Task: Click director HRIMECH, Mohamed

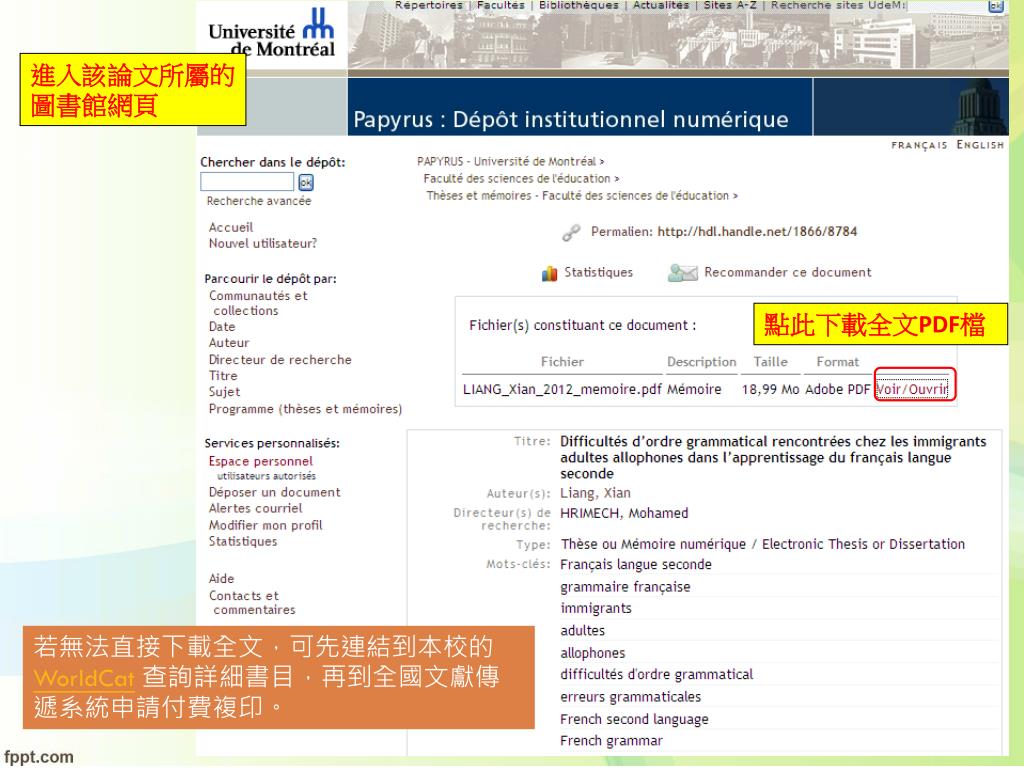Action: point(624,513)
